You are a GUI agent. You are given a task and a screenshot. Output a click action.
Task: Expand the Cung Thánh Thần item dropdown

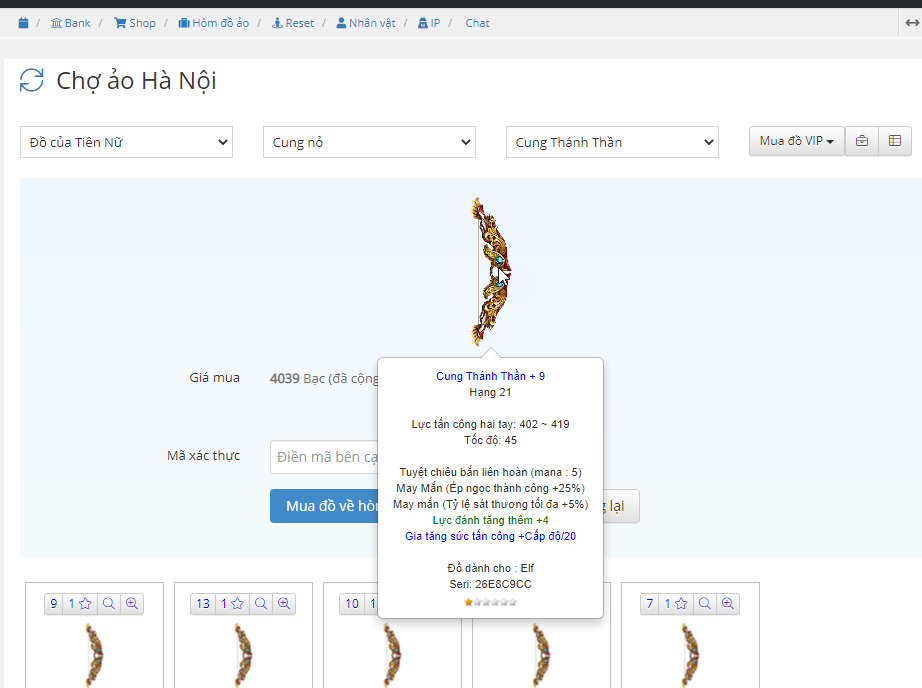(612, 142)
